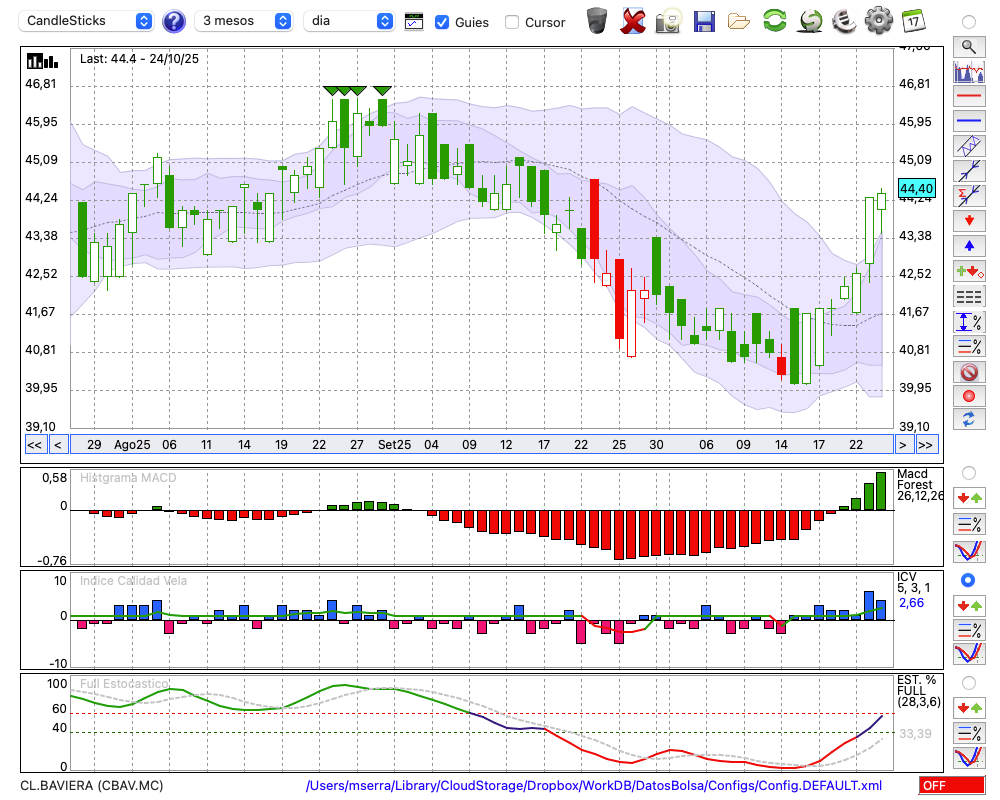The width and height of the screenshot is (1000, 800).
Task: Click the red X delete icon
Action: point(633,21)
